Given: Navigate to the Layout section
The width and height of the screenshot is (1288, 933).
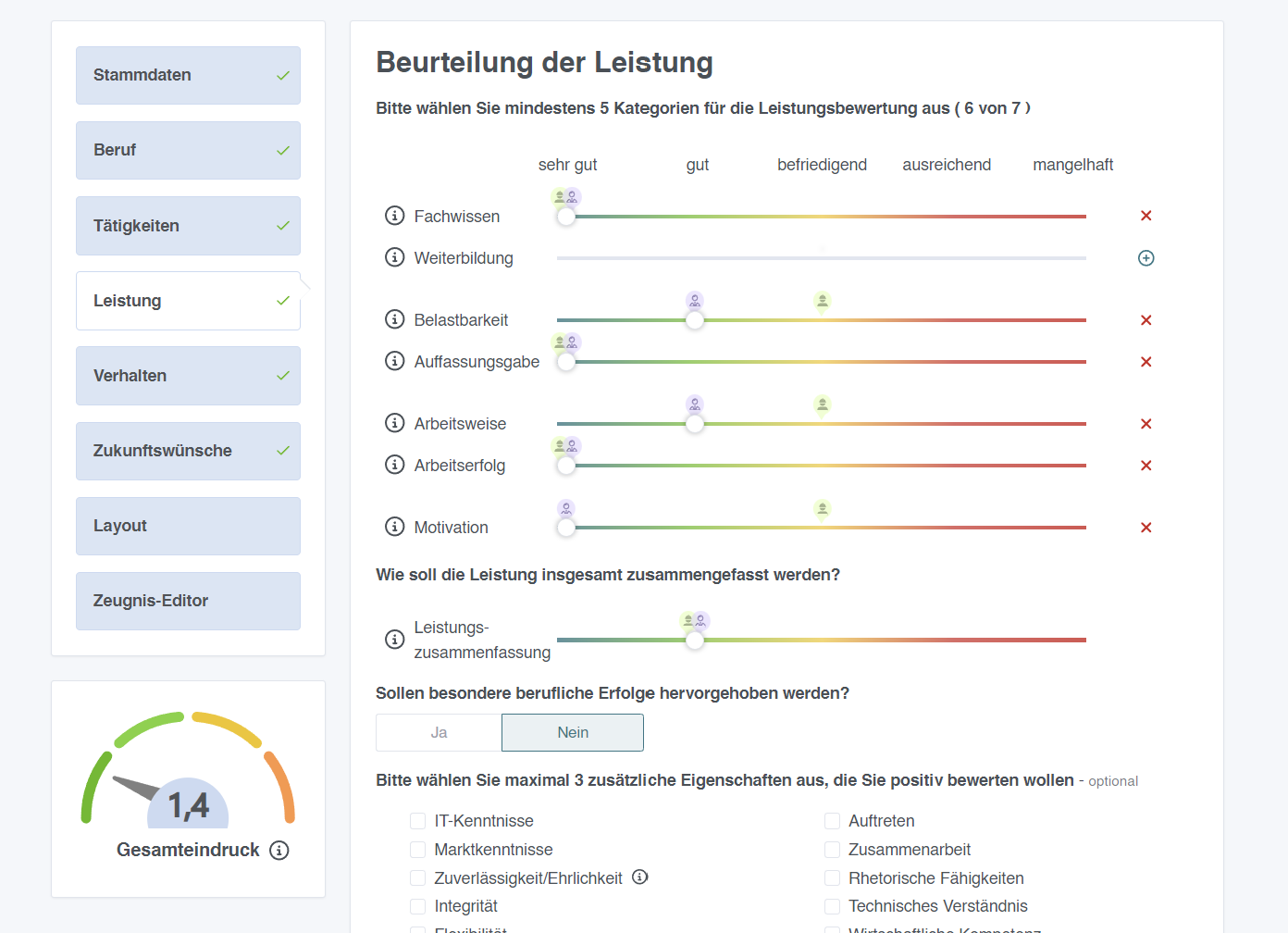Looking at the screenshot, I should click(x=188, y=526).
